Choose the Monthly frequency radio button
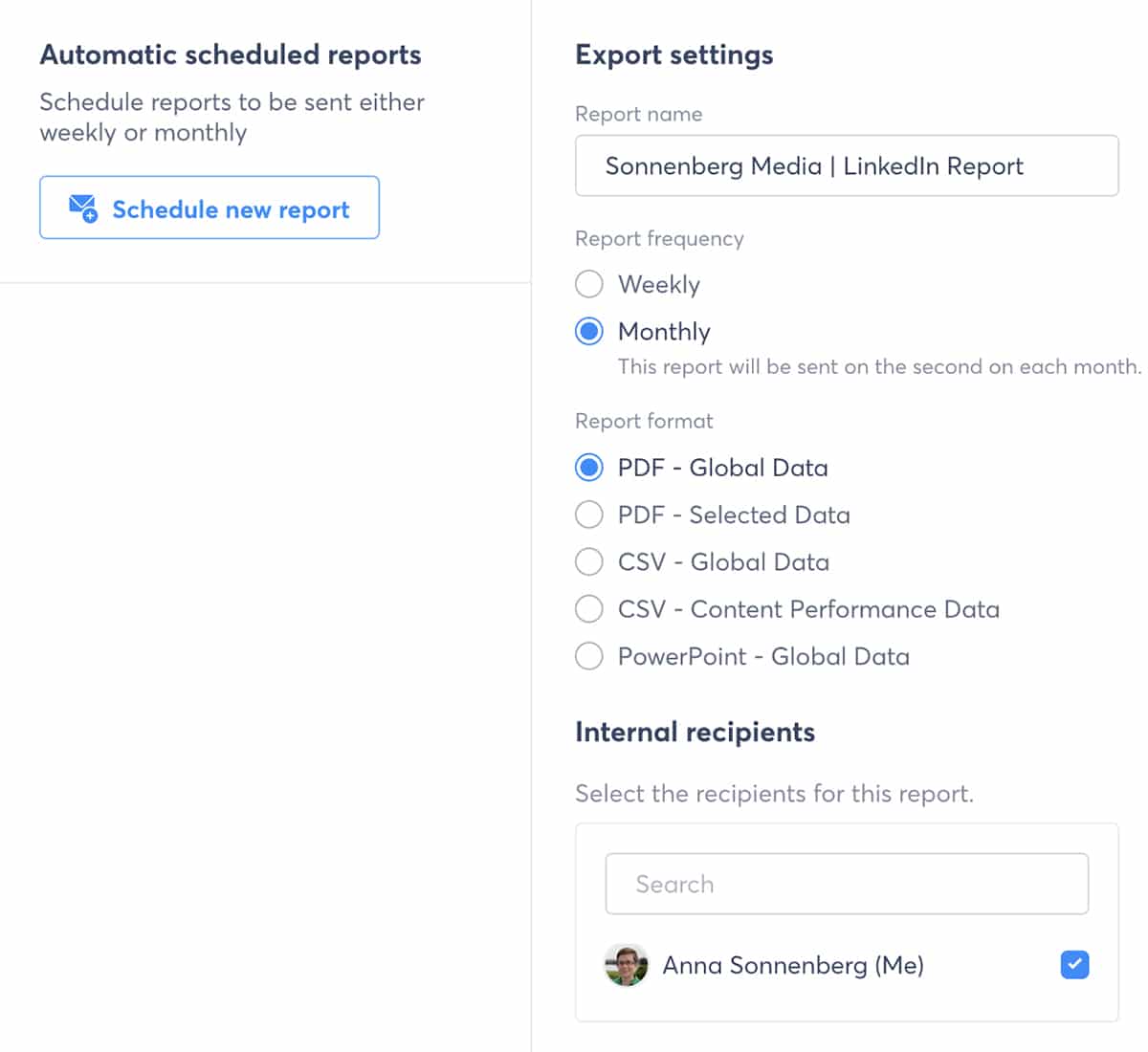The height and width of the screenshot is (1052, 1148). (x=589, y=332)
